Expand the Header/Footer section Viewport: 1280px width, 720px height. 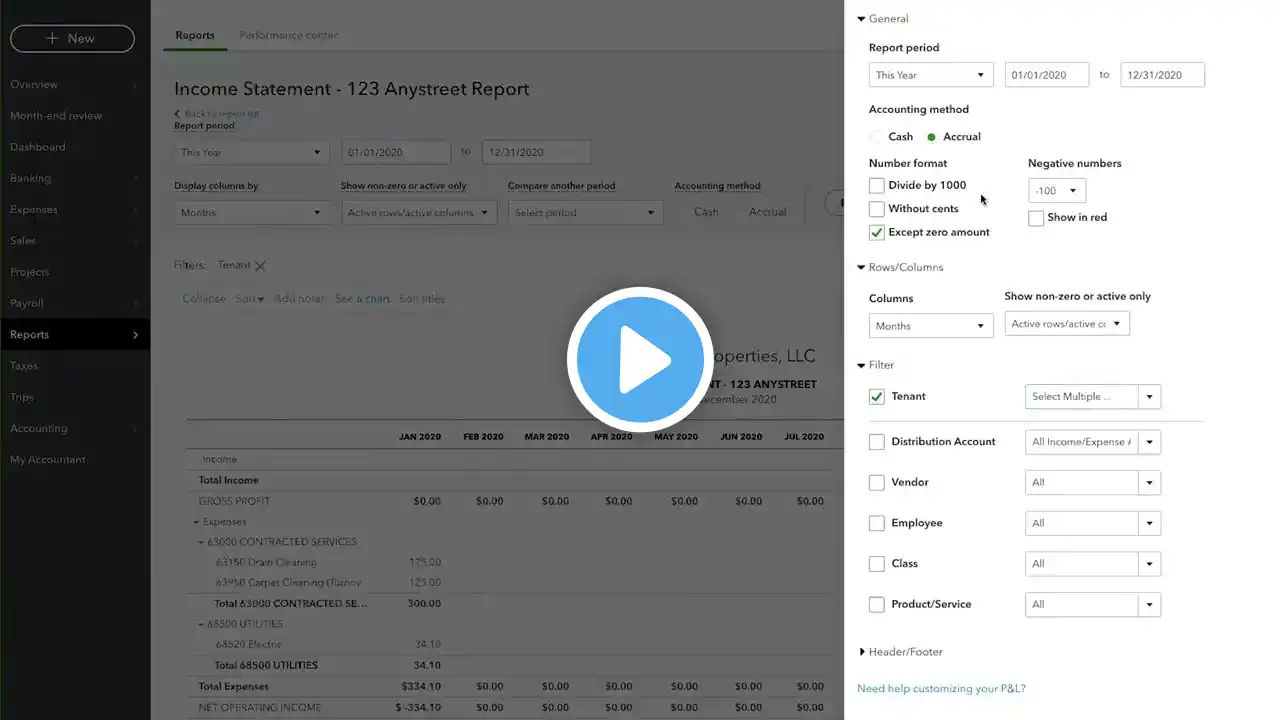coord(862,652)
